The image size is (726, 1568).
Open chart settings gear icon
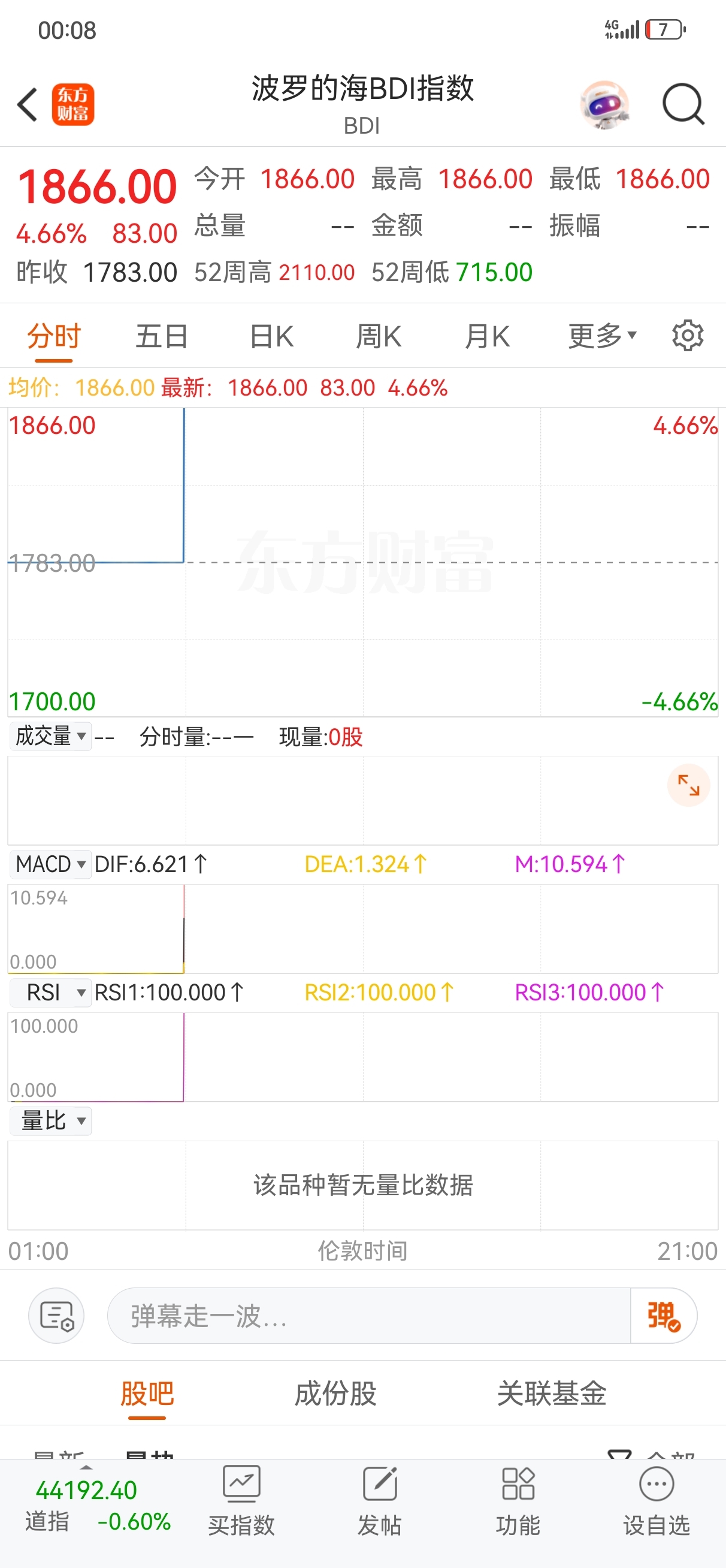coord(687,336)
